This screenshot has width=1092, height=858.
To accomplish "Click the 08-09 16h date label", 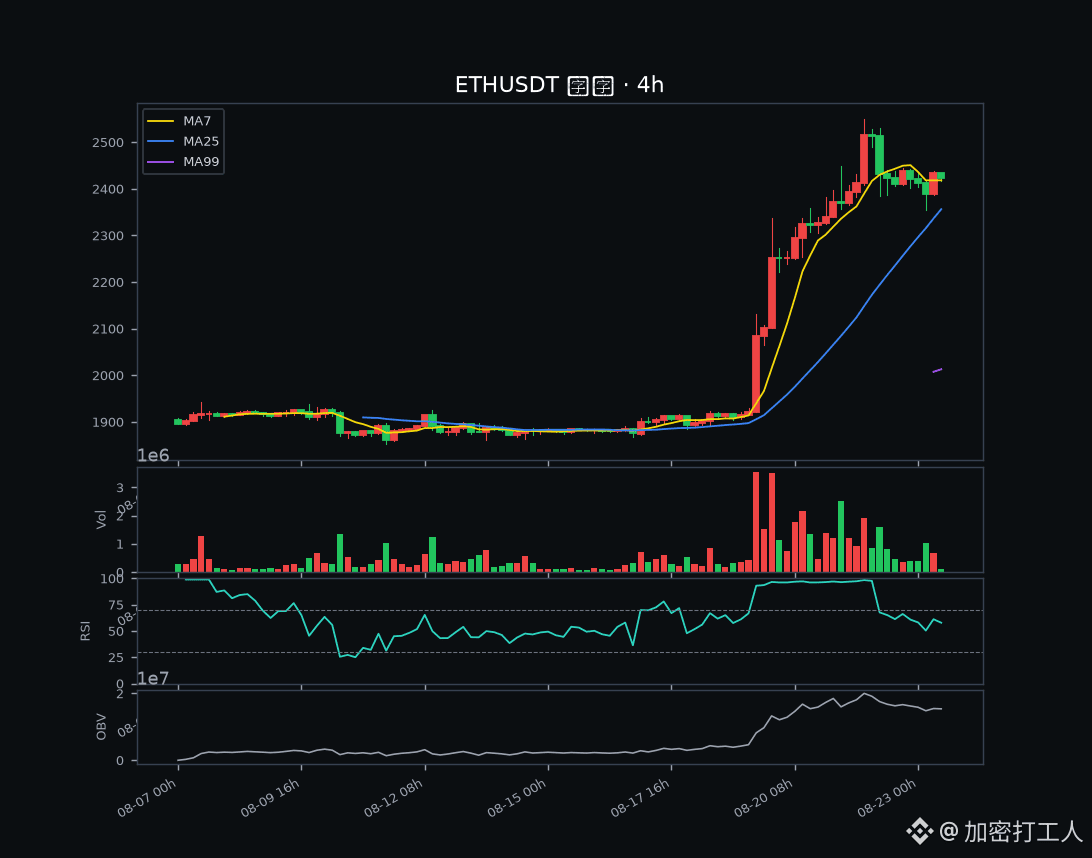I will pos(270,798).
